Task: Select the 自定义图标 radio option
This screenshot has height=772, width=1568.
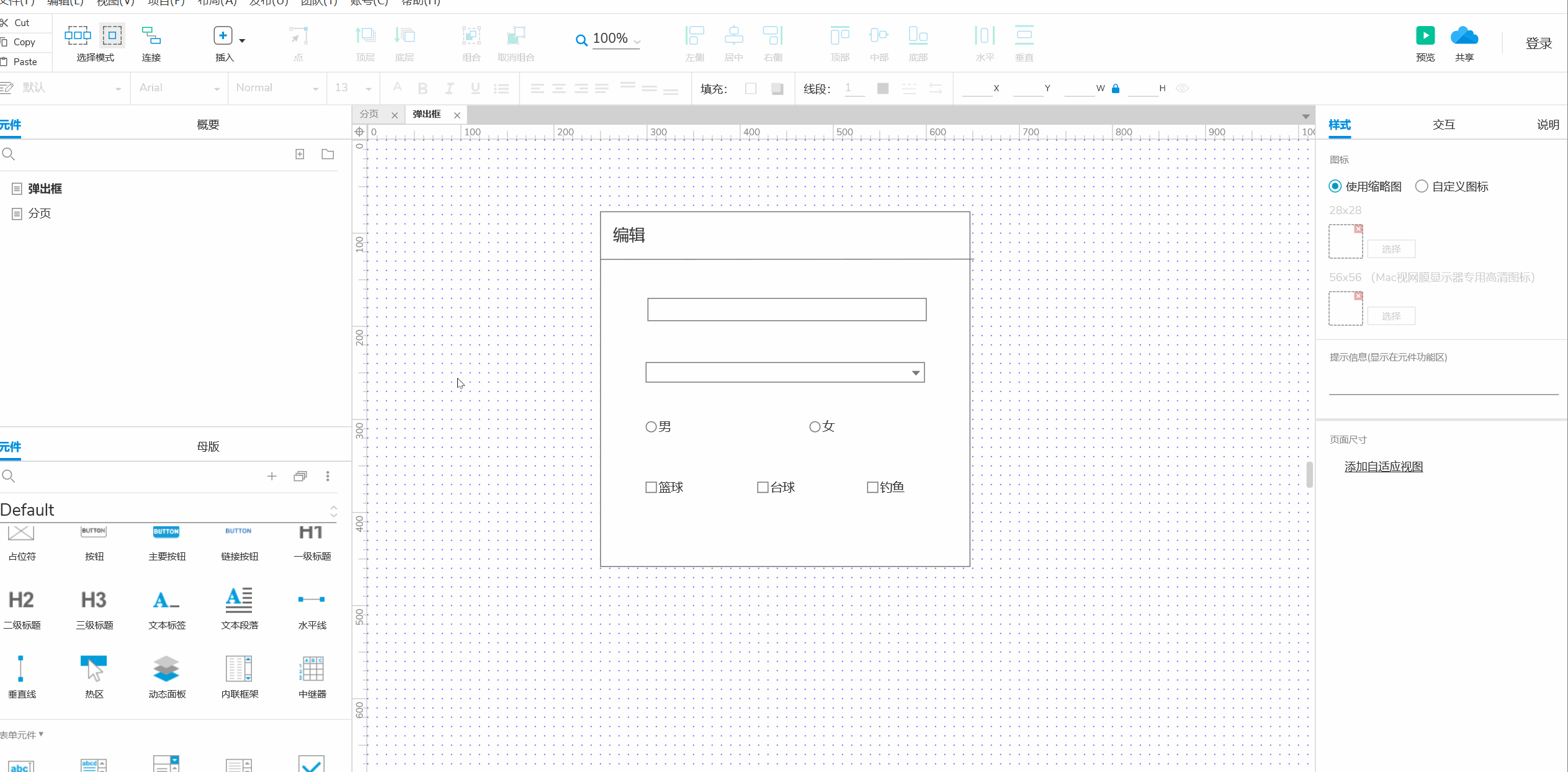Action: tap(1422, 186)
